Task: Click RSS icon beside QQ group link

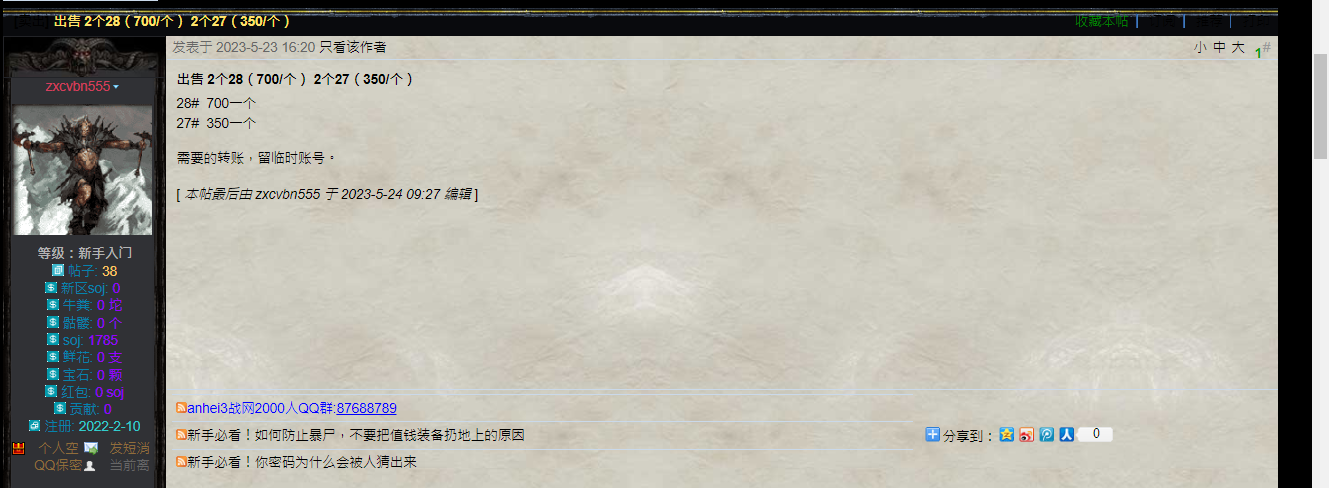Action: 181,408
